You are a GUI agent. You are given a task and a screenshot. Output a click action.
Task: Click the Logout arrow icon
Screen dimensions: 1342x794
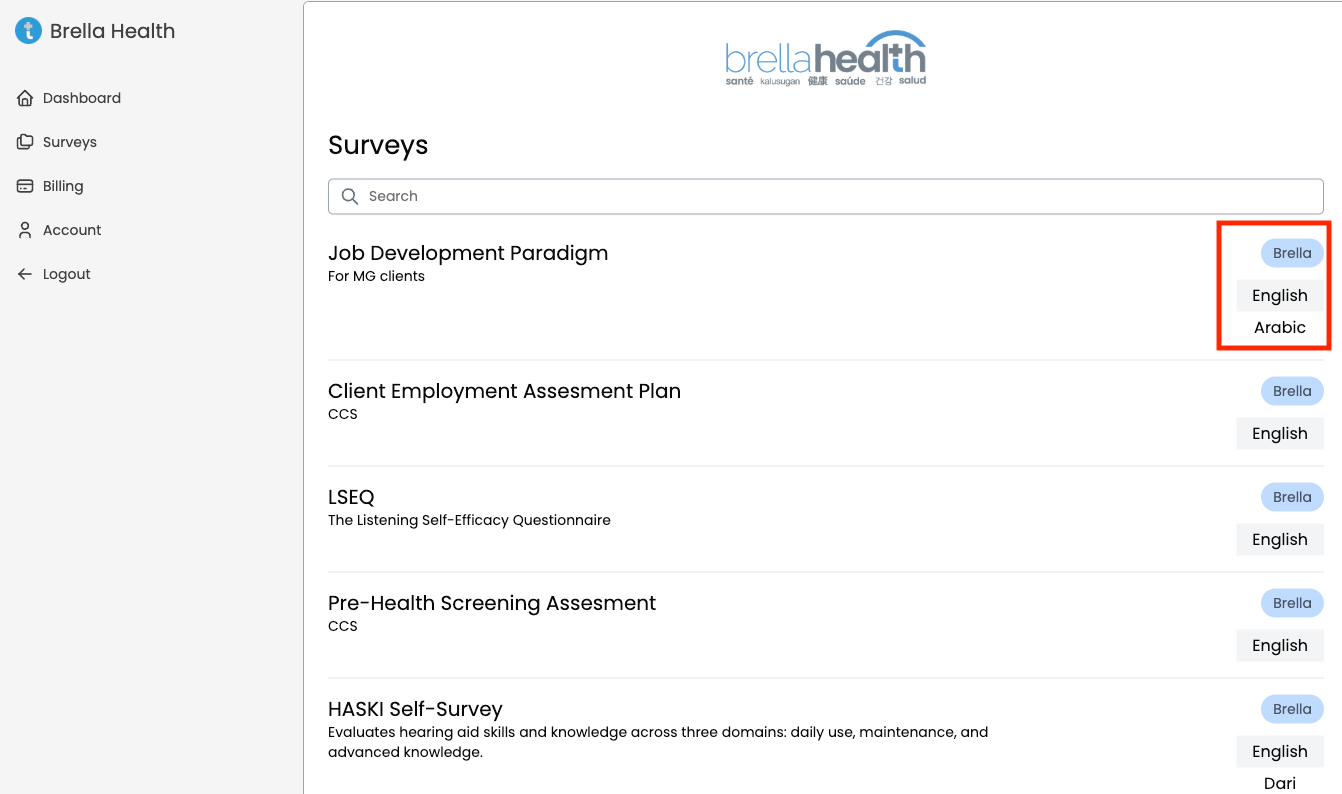25,274
